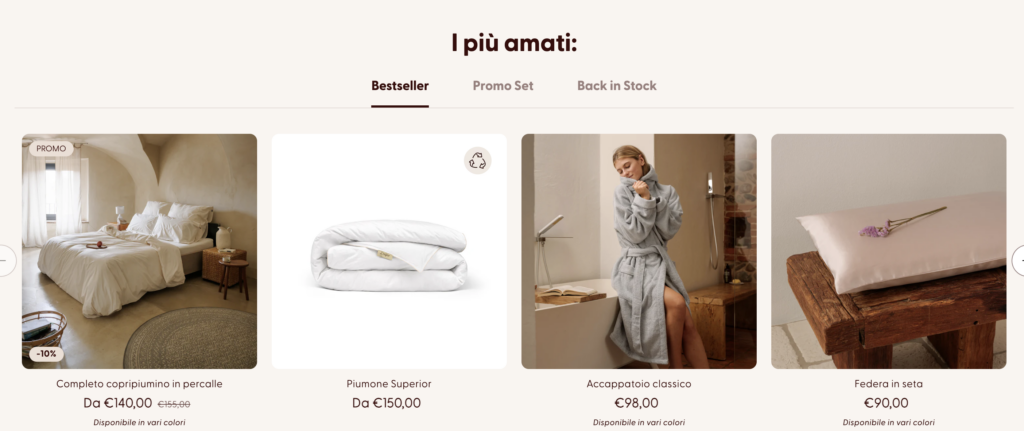This screenshot has width=1024, height=431.
Task: Open the Piumone Superior duvet image
Action: click(389, 251)
